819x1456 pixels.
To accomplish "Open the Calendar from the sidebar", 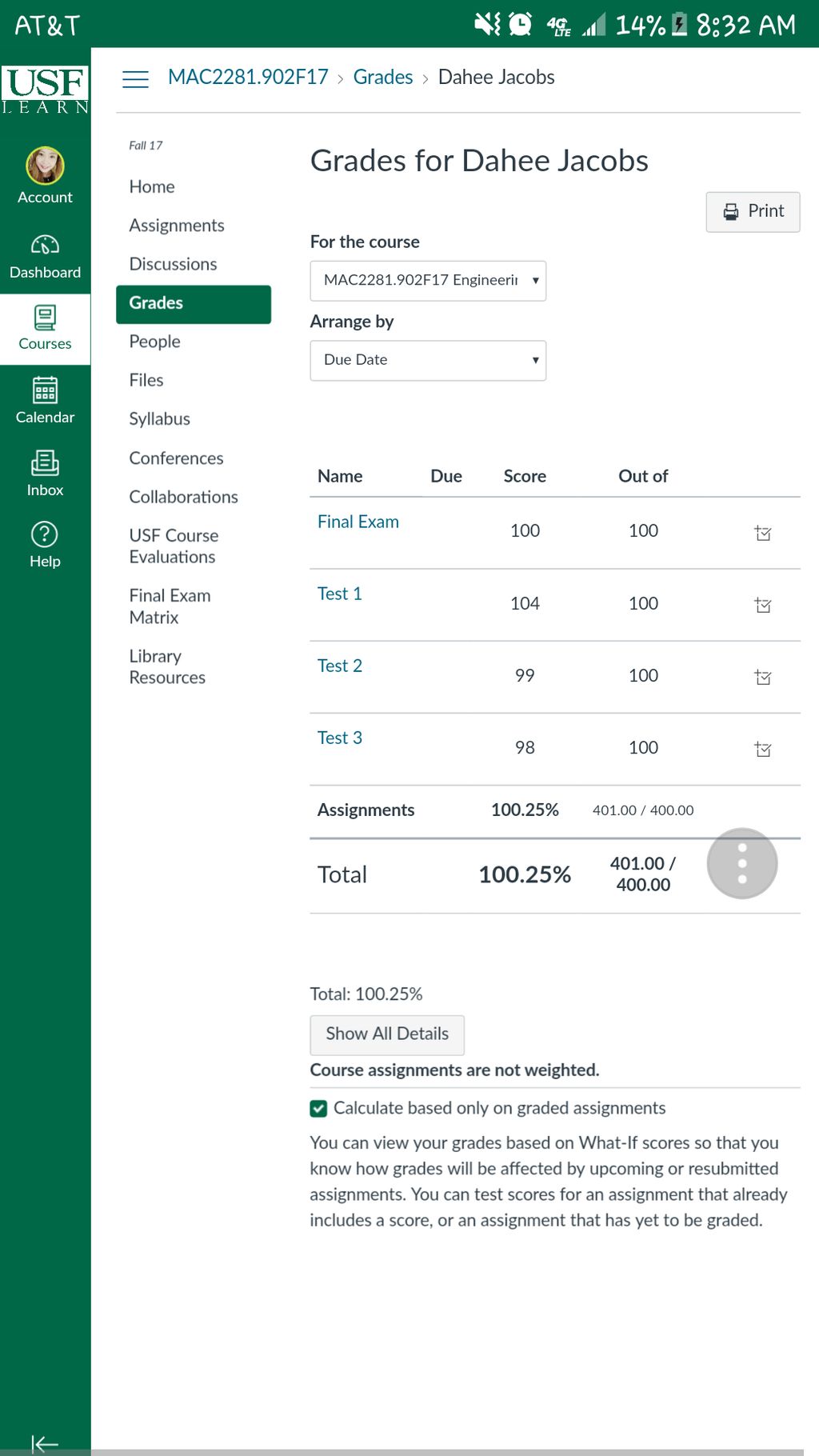I will point(45,390).
